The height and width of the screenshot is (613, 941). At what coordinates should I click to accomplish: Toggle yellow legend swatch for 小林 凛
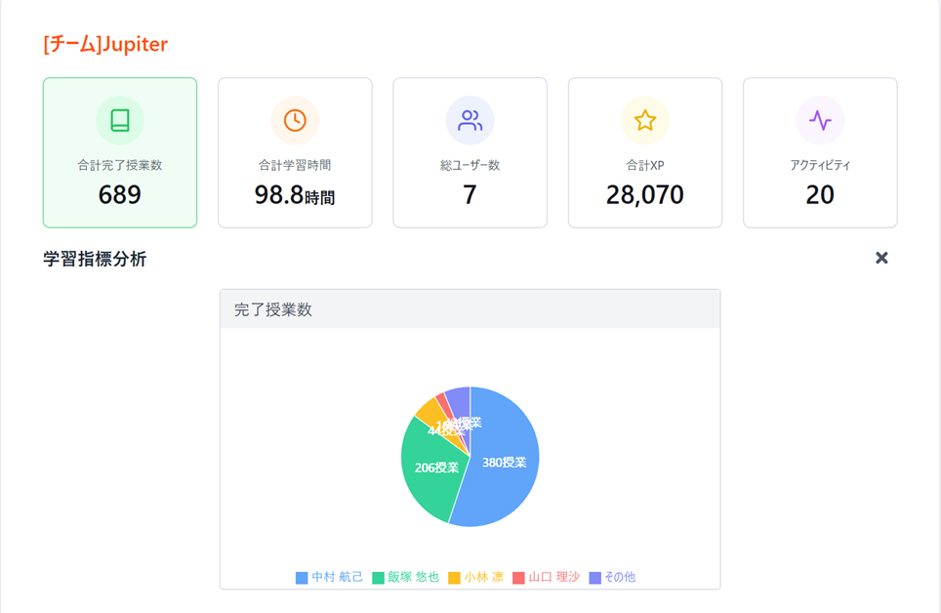pos(454,578)
